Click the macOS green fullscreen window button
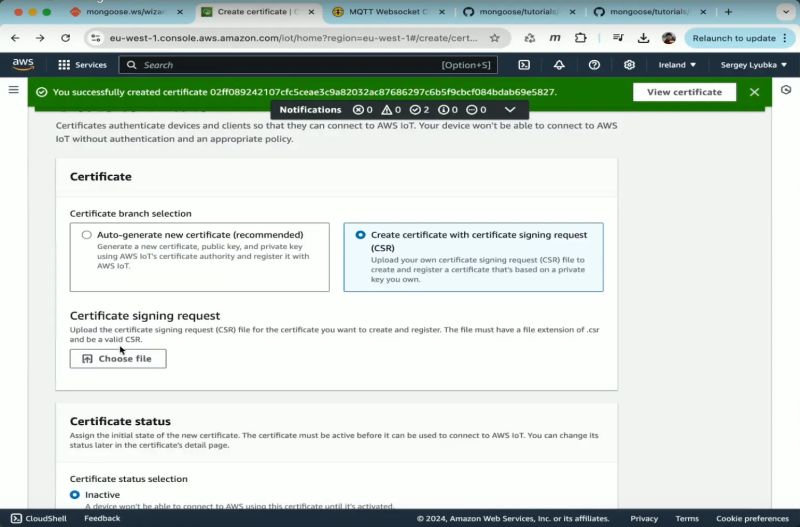 pos(46,12)
